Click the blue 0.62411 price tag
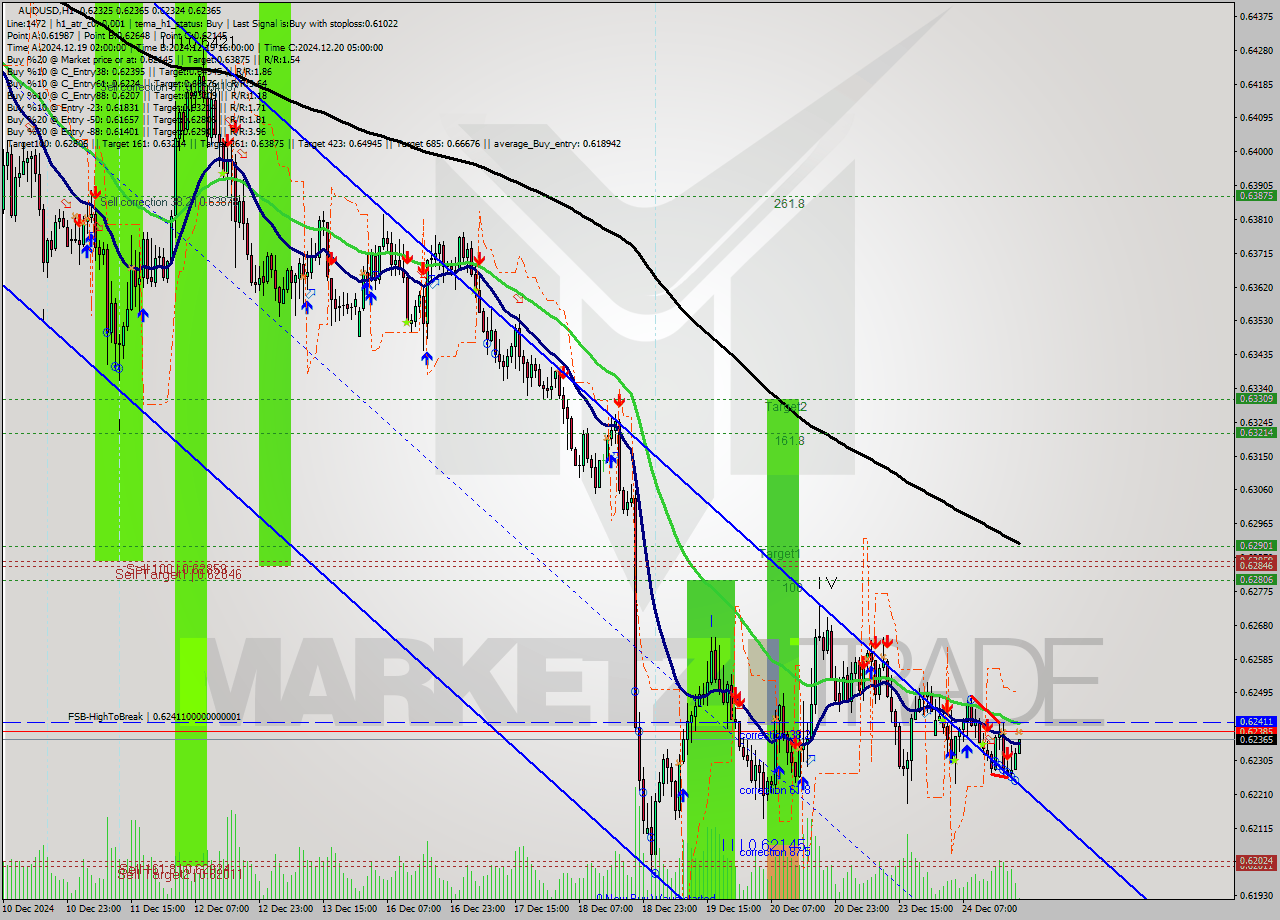1280x920 pixels. point(1256,721)
